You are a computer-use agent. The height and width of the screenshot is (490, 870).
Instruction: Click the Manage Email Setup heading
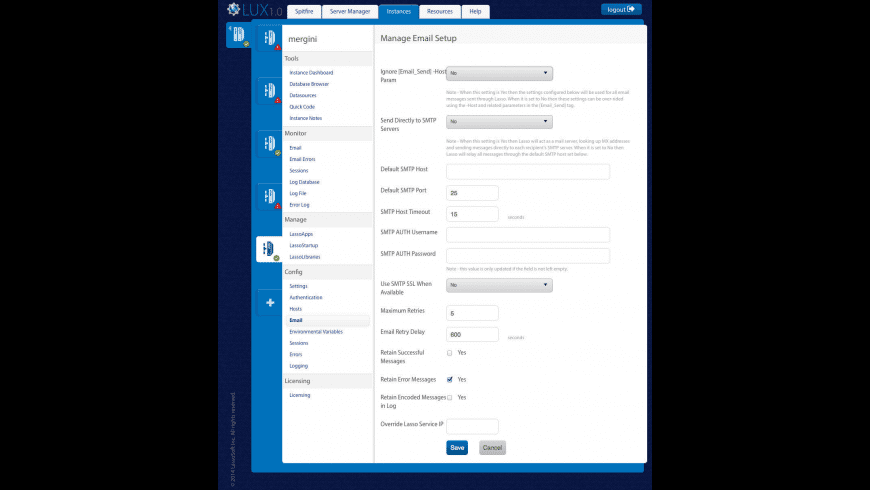[418, 38]
